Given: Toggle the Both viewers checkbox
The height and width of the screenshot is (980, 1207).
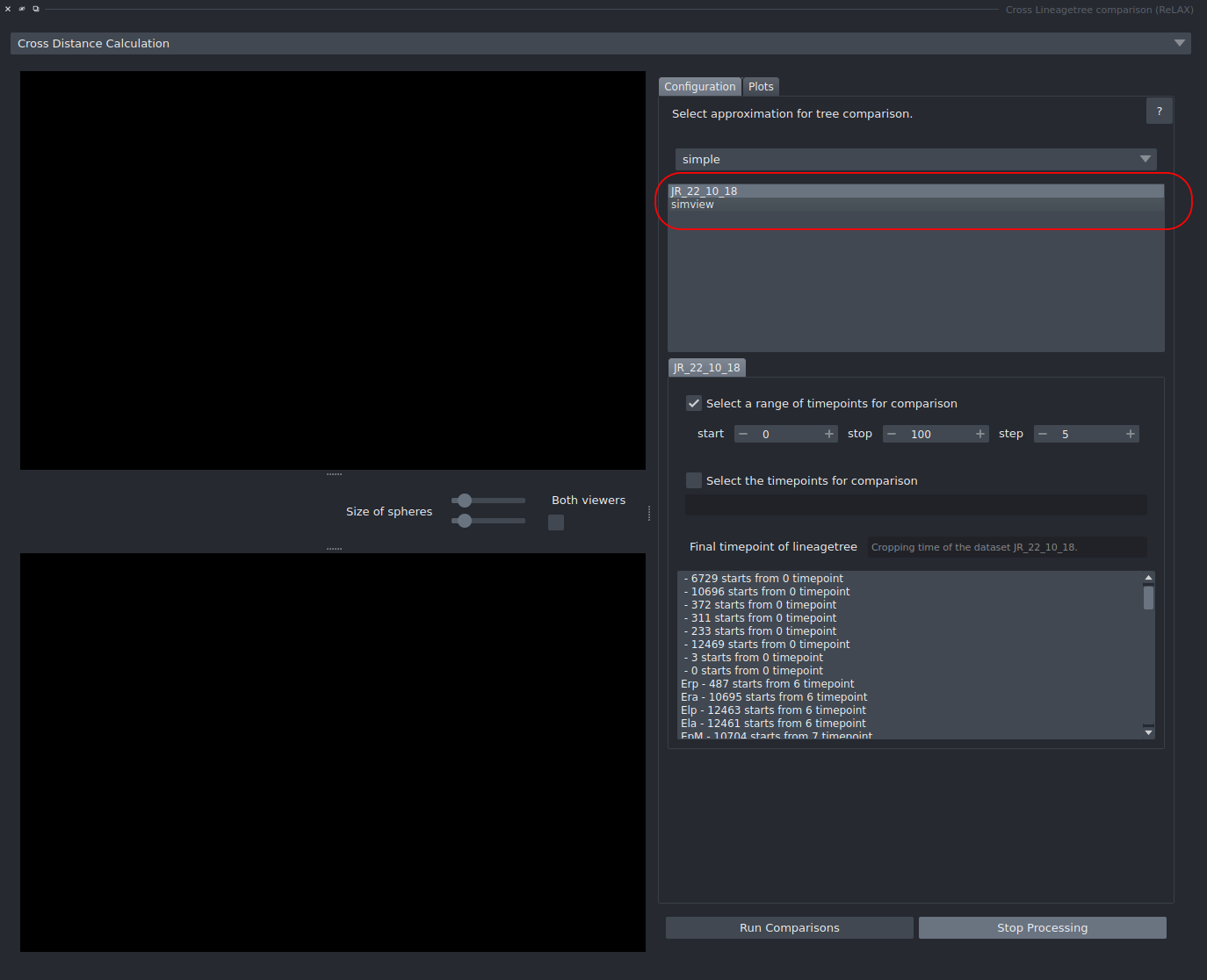Looking at the screenshot, I should point(555,522).
